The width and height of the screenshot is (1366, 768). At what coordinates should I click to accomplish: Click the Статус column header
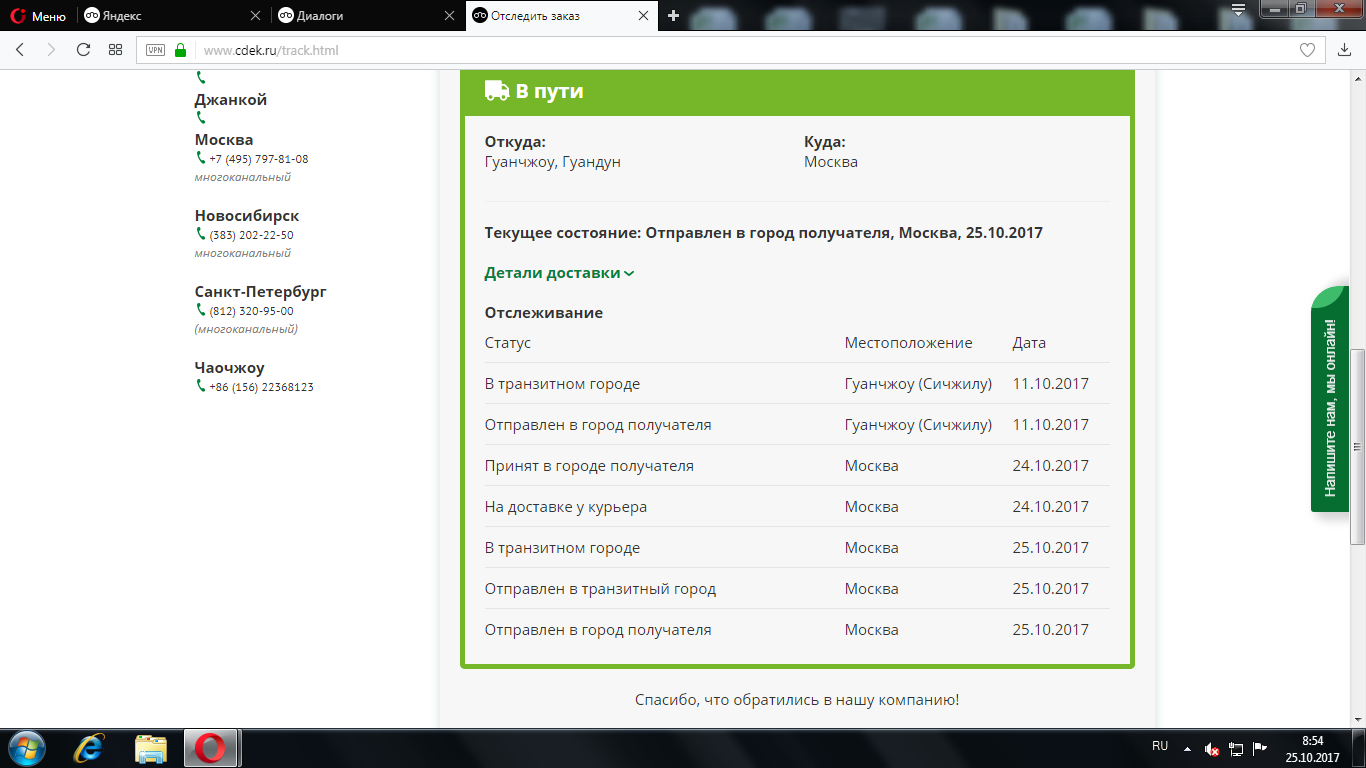coord(508,343)
